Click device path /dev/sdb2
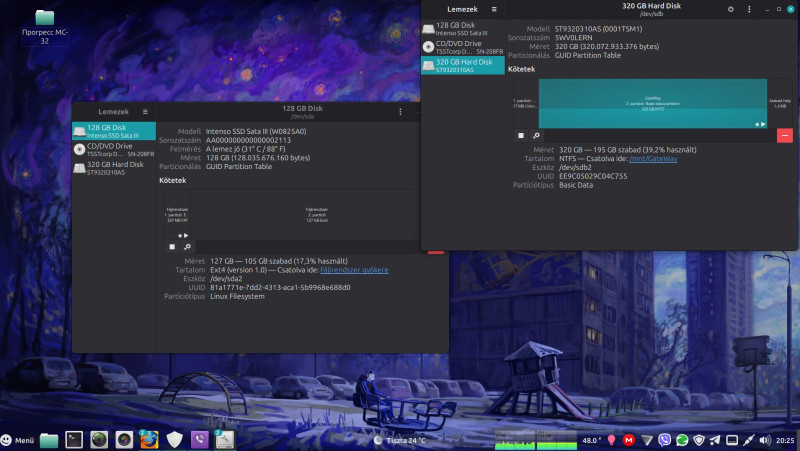800x451 pixels. tap(575, 167)
